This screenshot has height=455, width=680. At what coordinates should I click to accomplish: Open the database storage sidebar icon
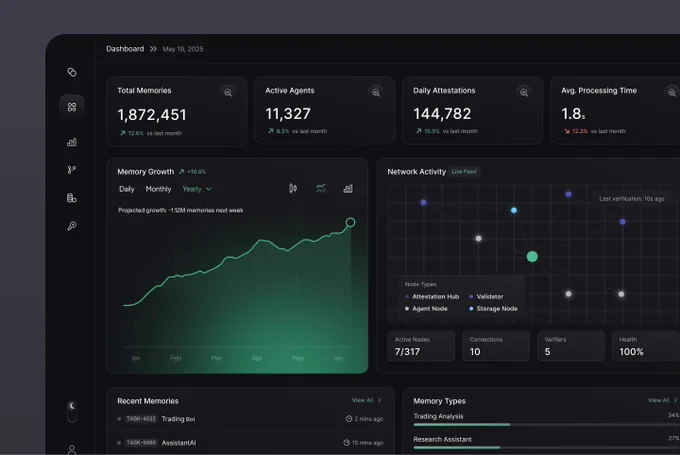[x=72, y=198]
